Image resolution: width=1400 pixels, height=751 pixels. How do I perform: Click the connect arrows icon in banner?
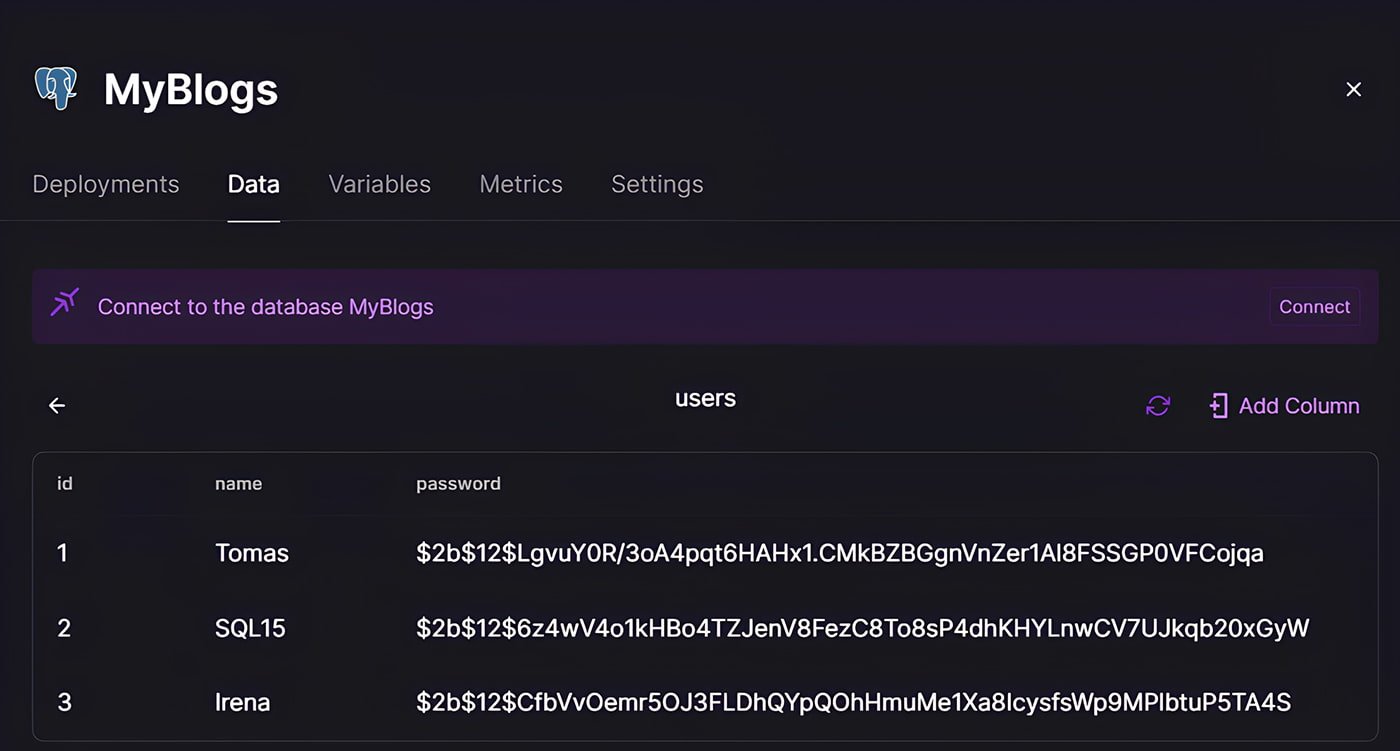tap(65, 303)
